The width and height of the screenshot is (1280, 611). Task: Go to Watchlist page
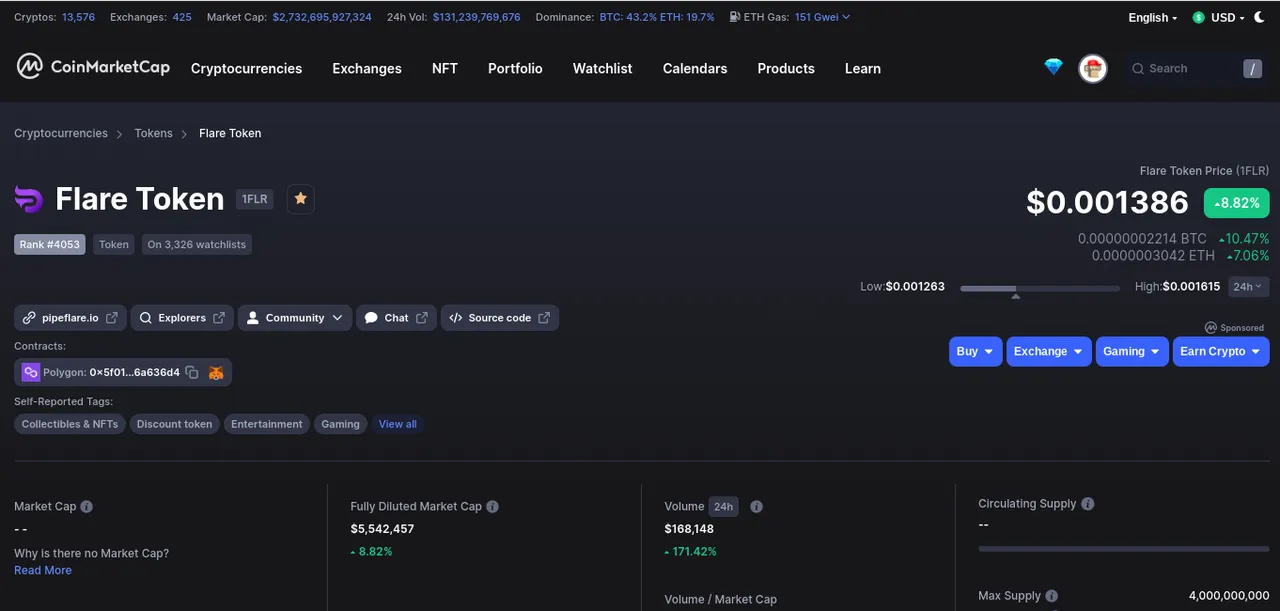pyautogui.click(x=602, y=69)
